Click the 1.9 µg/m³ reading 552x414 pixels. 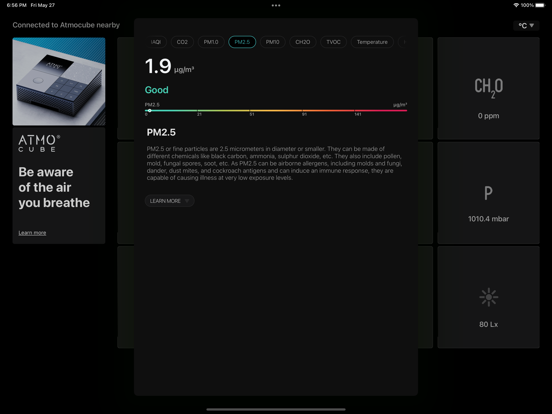click(x=169, y=66)
